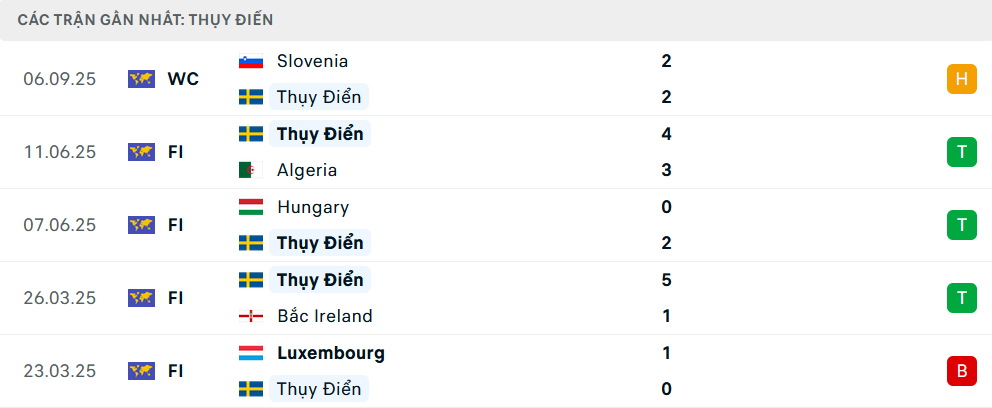Viewport: 992px width, 408px height.
Task: Select the 23.03.25 match date
Action: coord(60,371)
